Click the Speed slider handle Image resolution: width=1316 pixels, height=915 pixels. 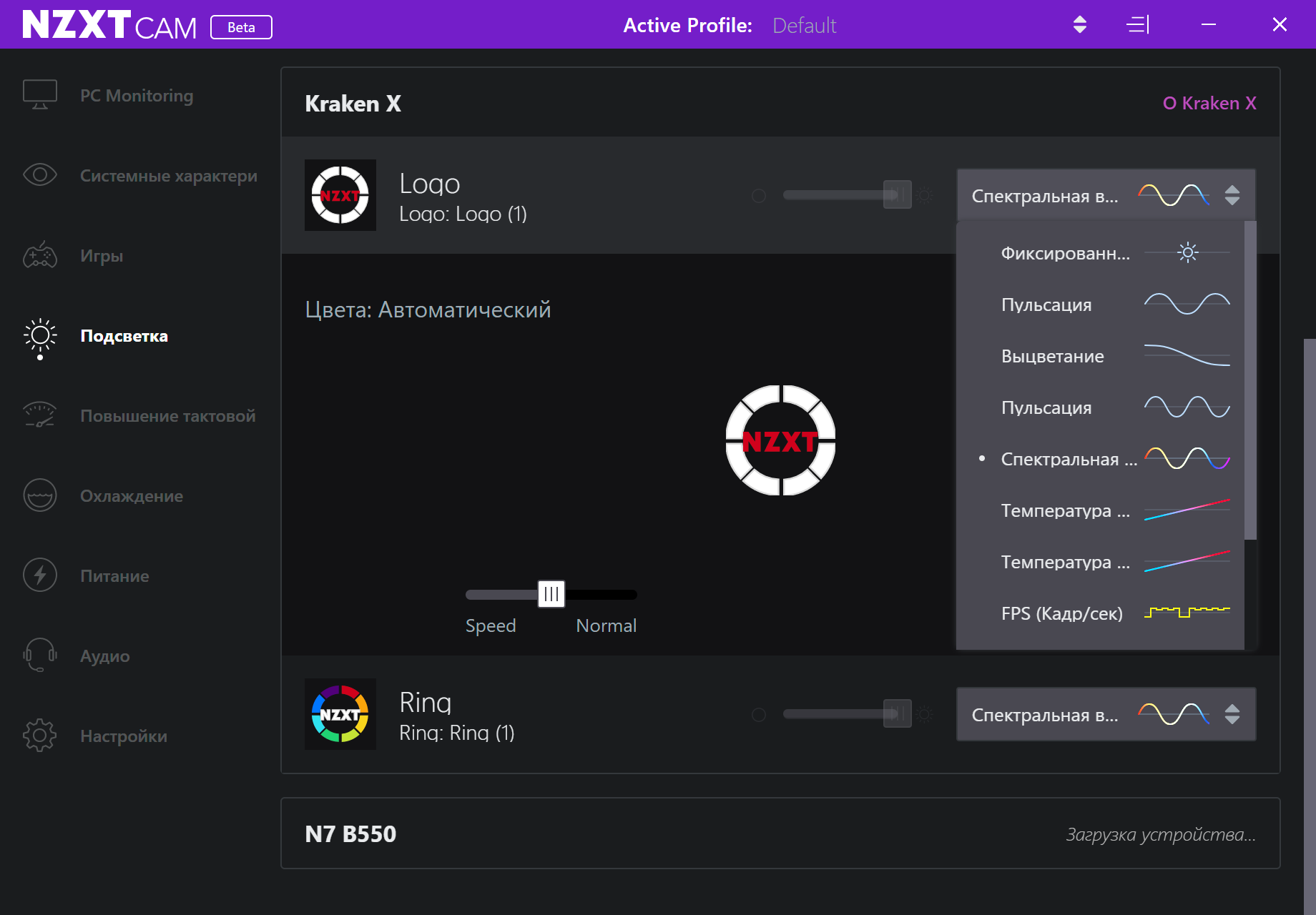click(551, 594)
